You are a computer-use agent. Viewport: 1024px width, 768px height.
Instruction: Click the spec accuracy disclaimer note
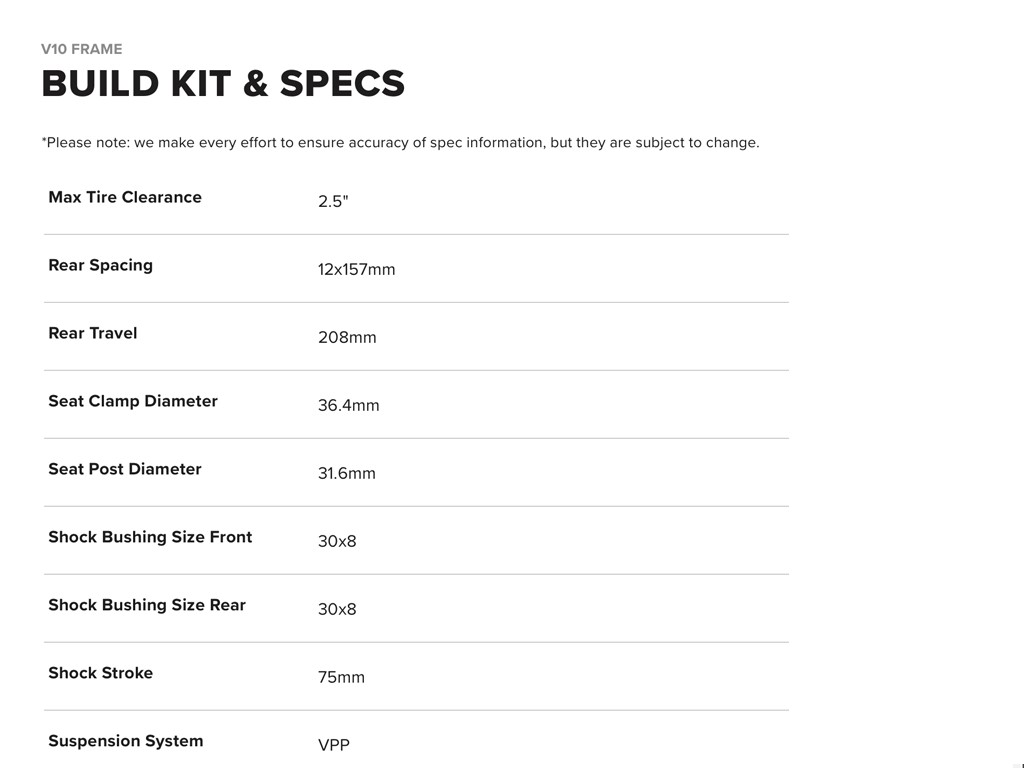pyautogui.click(x=400, y=143)
